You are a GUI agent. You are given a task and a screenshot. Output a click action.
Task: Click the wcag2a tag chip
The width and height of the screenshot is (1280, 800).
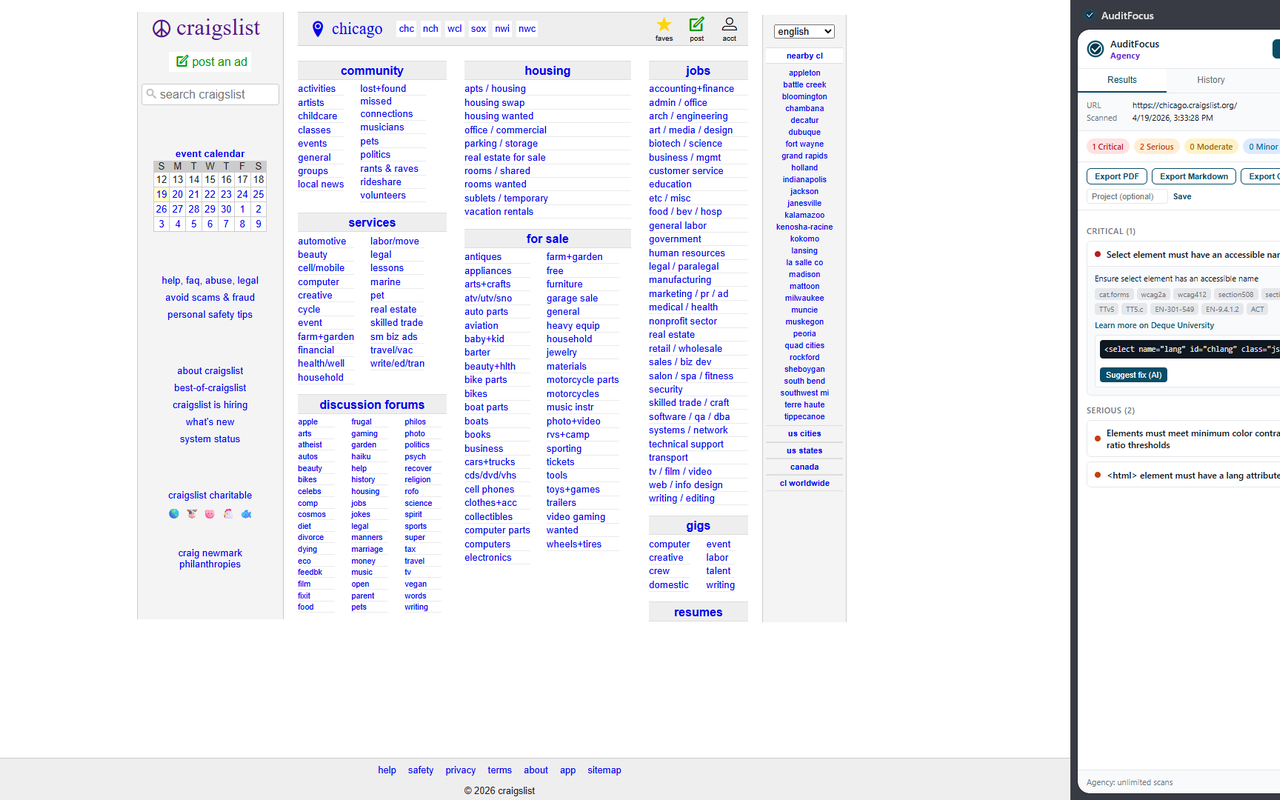click(x=1153, y=295)
